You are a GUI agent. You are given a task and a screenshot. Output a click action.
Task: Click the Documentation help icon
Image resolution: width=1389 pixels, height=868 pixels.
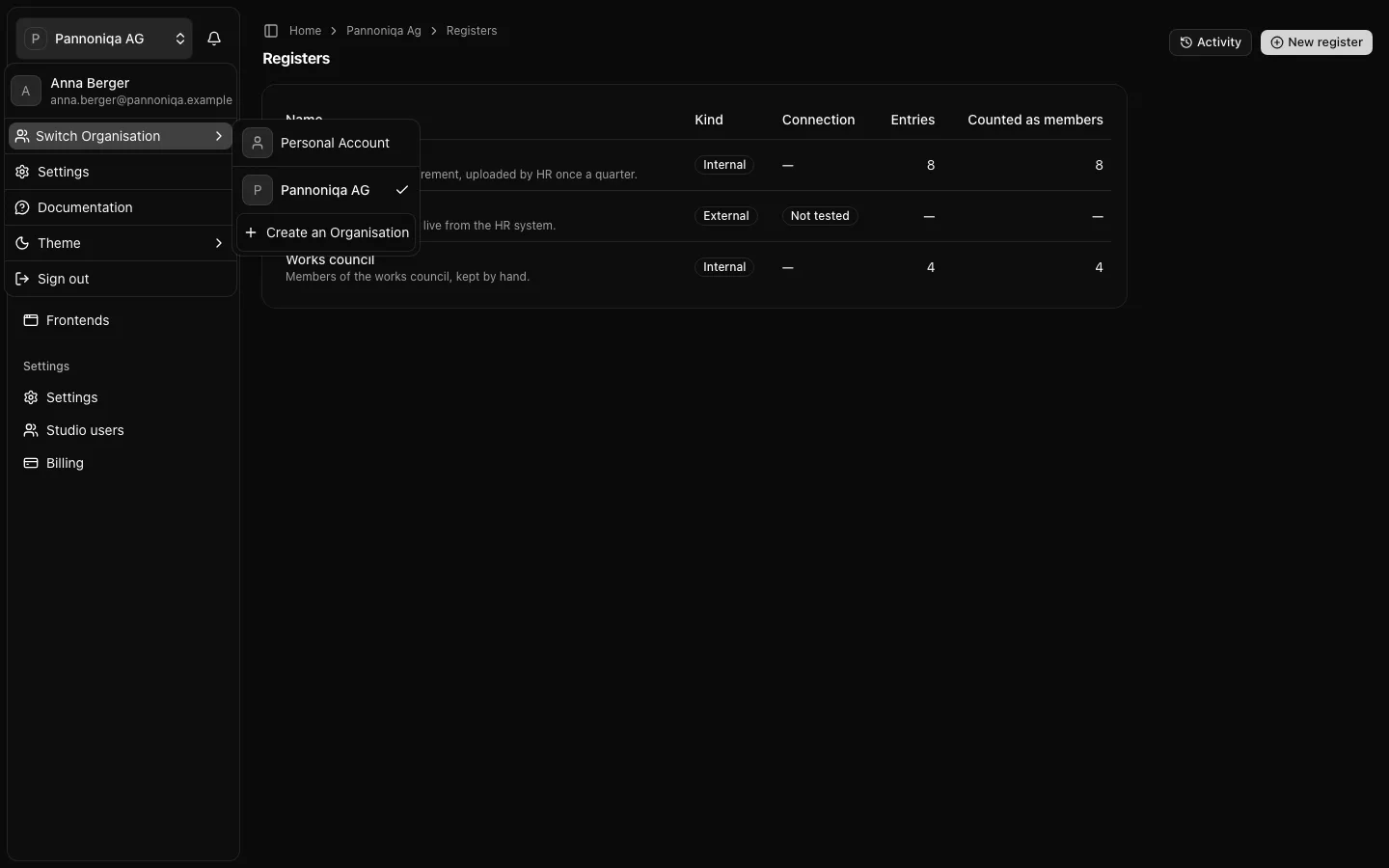(22, 207)
